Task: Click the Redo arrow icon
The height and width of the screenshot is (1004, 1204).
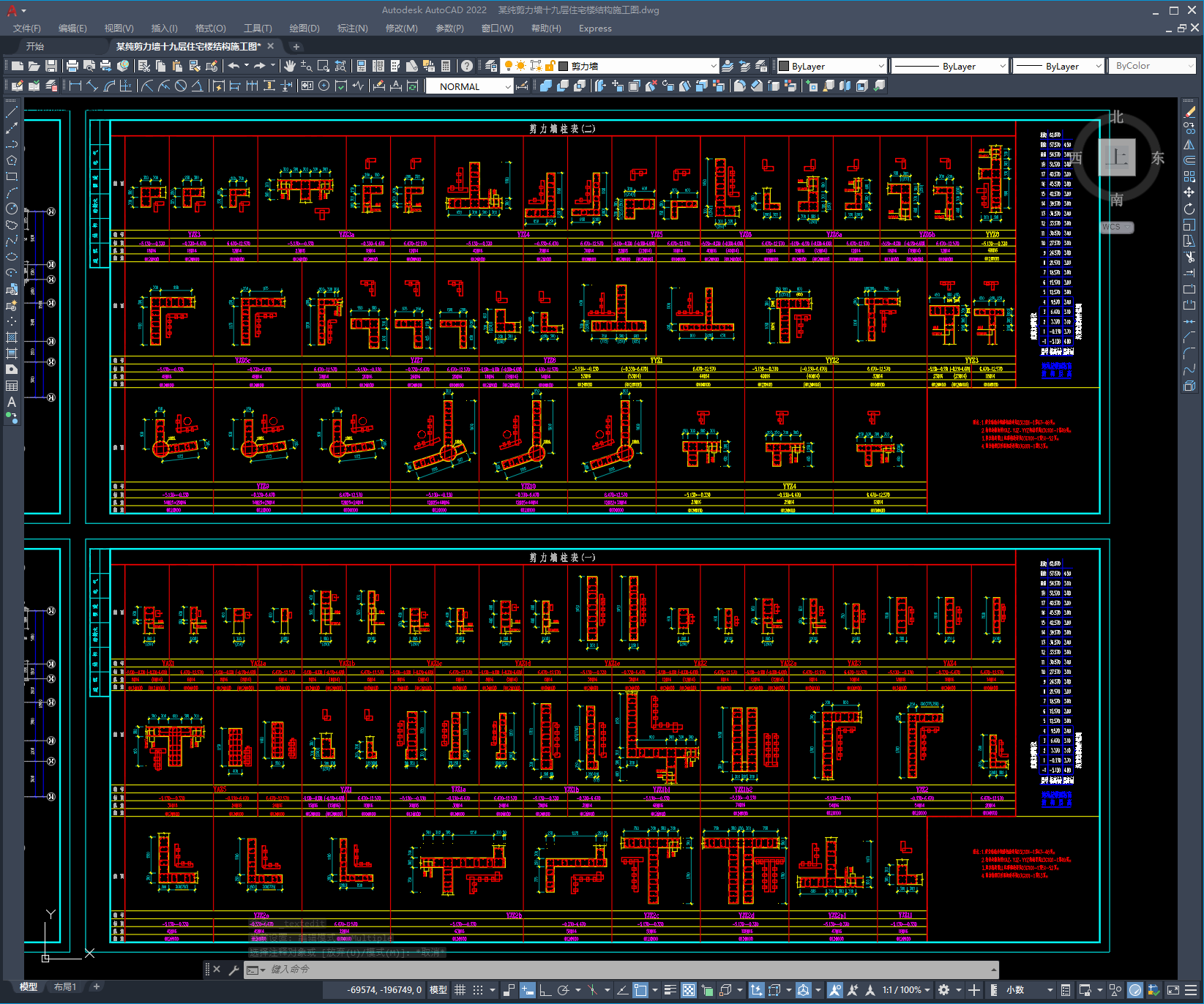Action: (260, 66)
